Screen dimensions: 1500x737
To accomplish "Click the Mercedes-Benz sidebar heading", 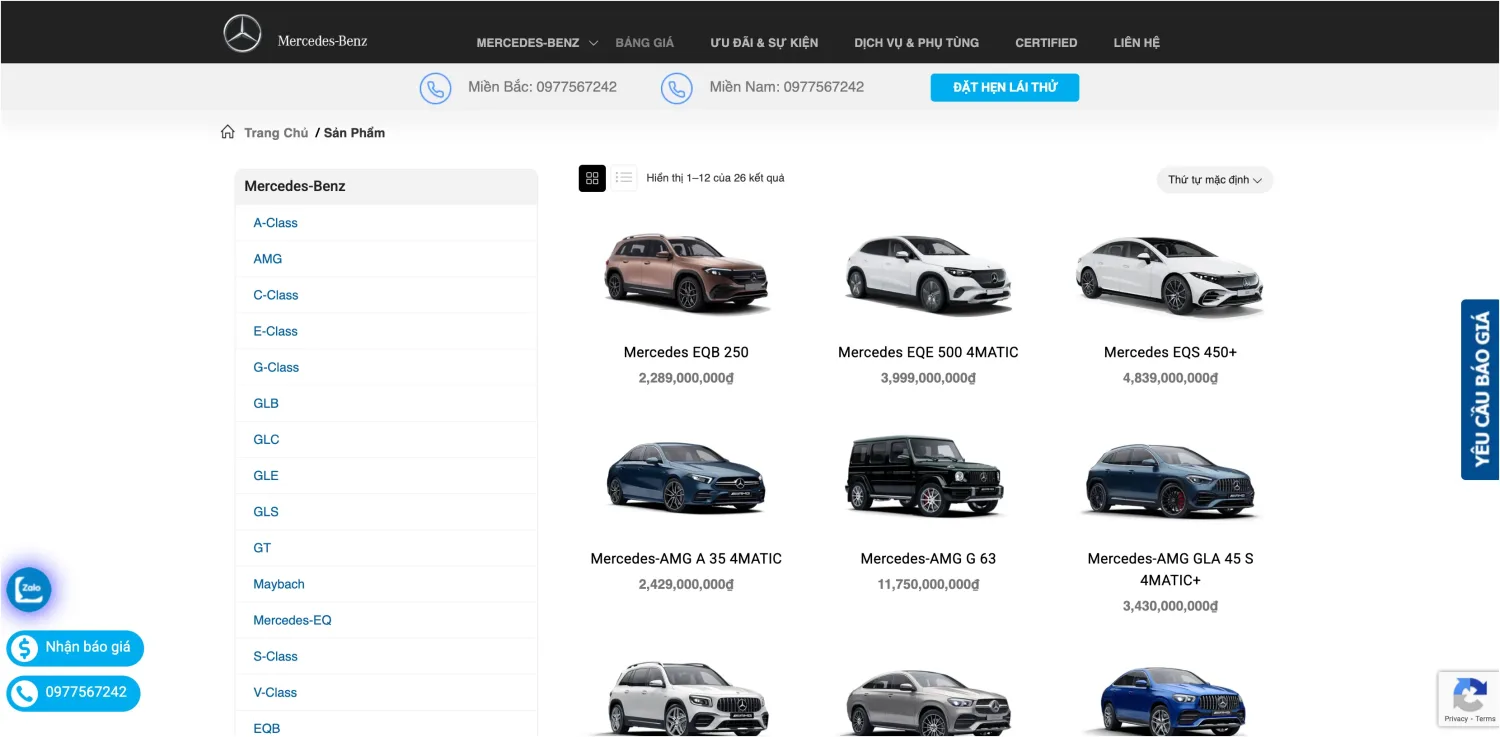I will click(x=295, y=186).
